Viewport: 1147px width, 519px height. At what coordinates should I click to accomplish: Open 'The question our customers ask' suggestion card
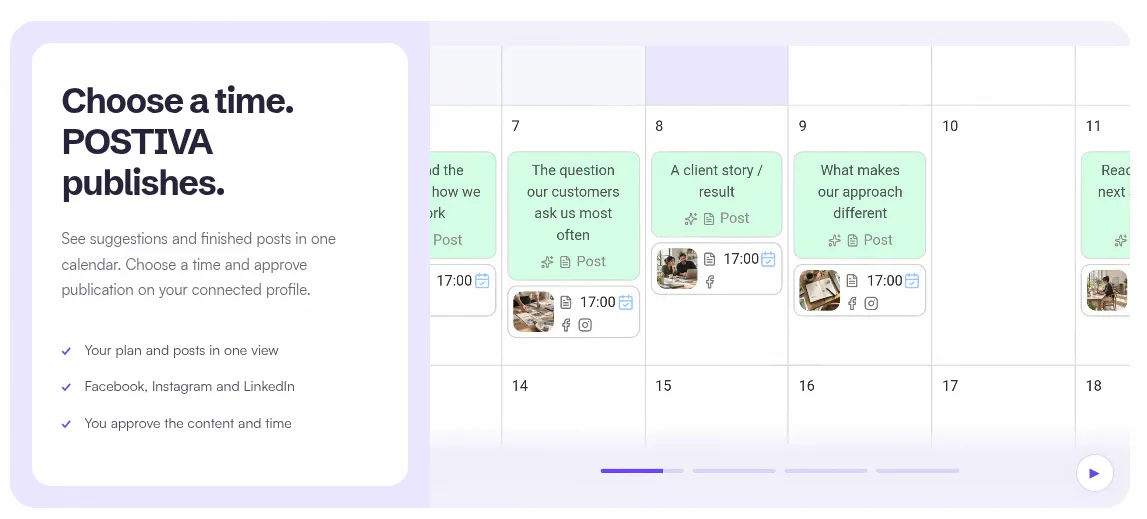[x=574, y=216]
